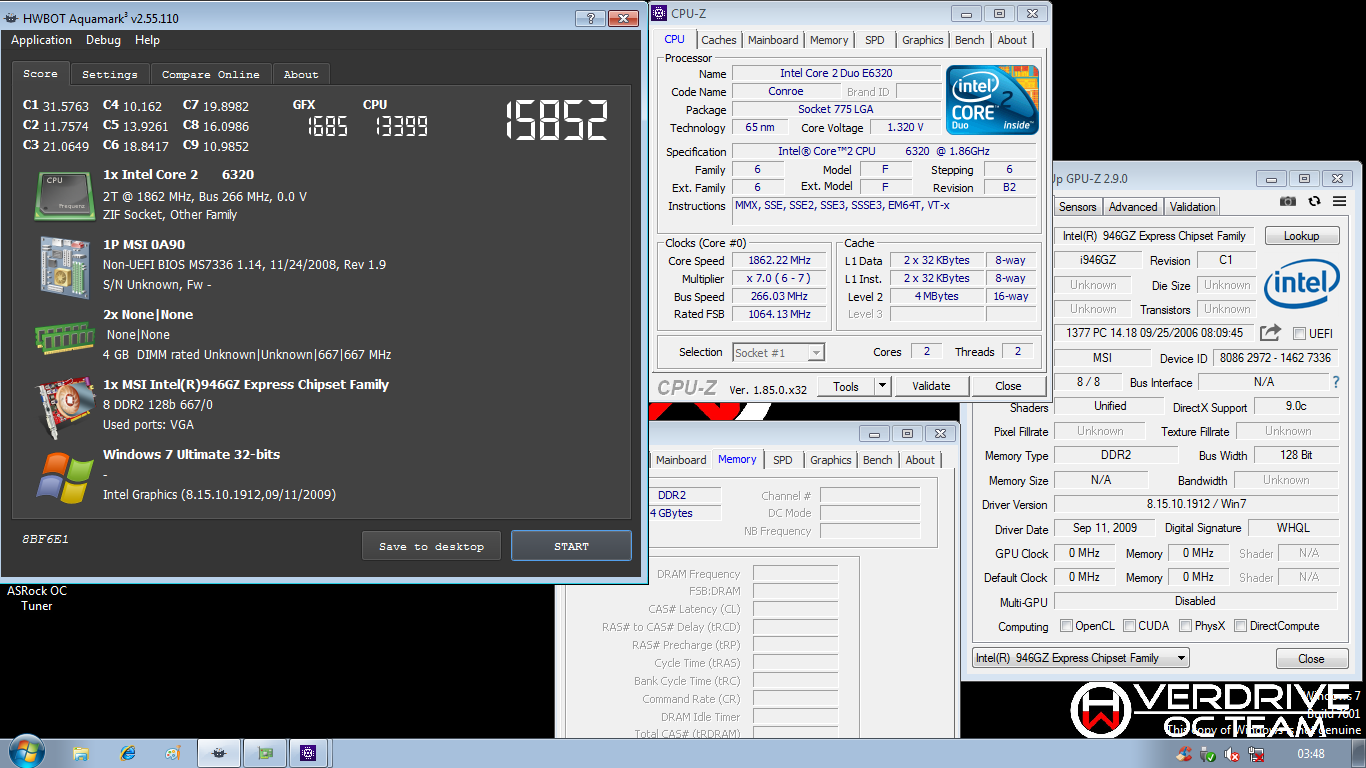Toggle the PhysX checkbox
The height and width of the screenshot is (768, 1366).
1185,626
